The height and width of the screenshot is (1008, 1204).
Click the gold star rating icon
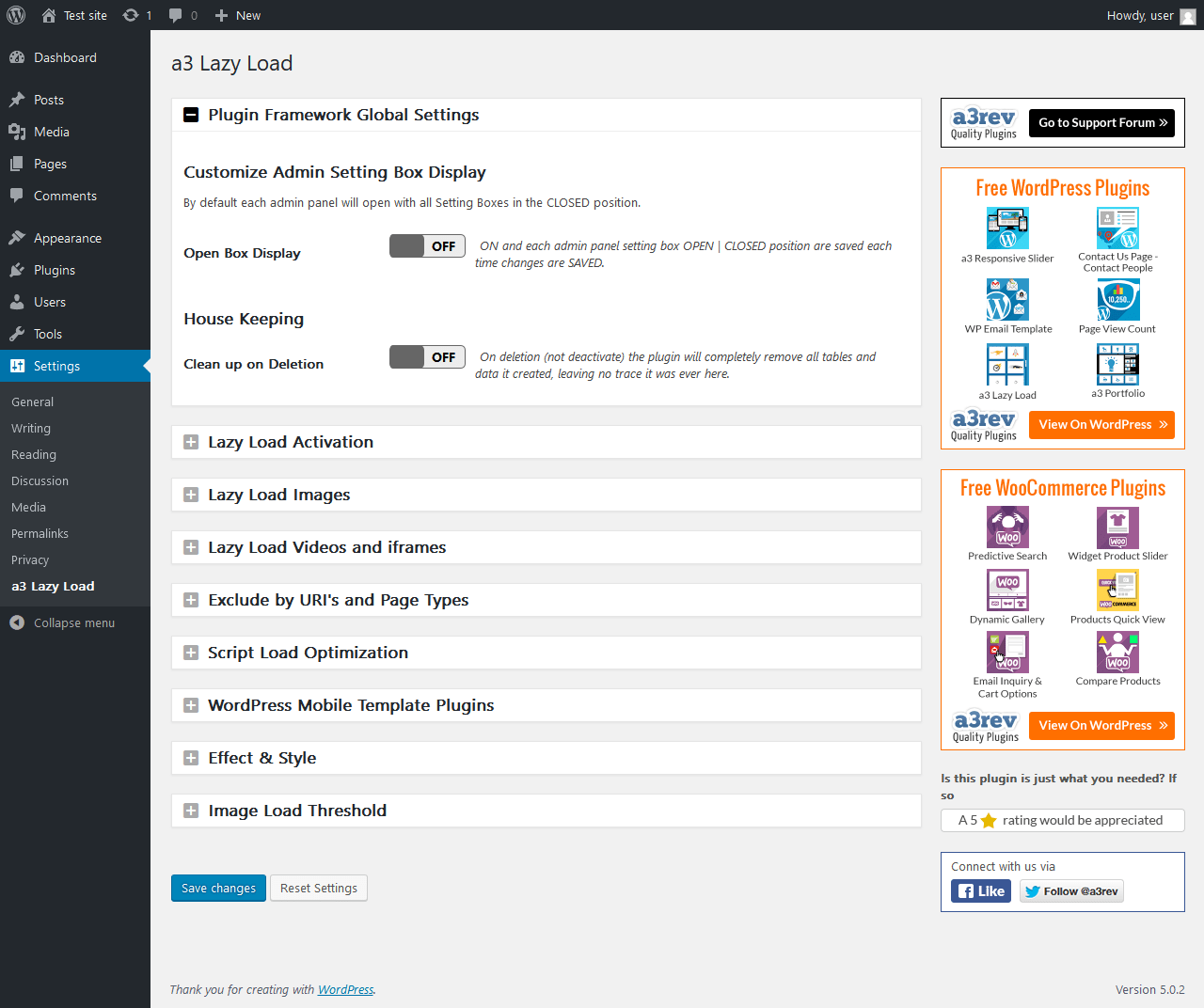[989, 821]
